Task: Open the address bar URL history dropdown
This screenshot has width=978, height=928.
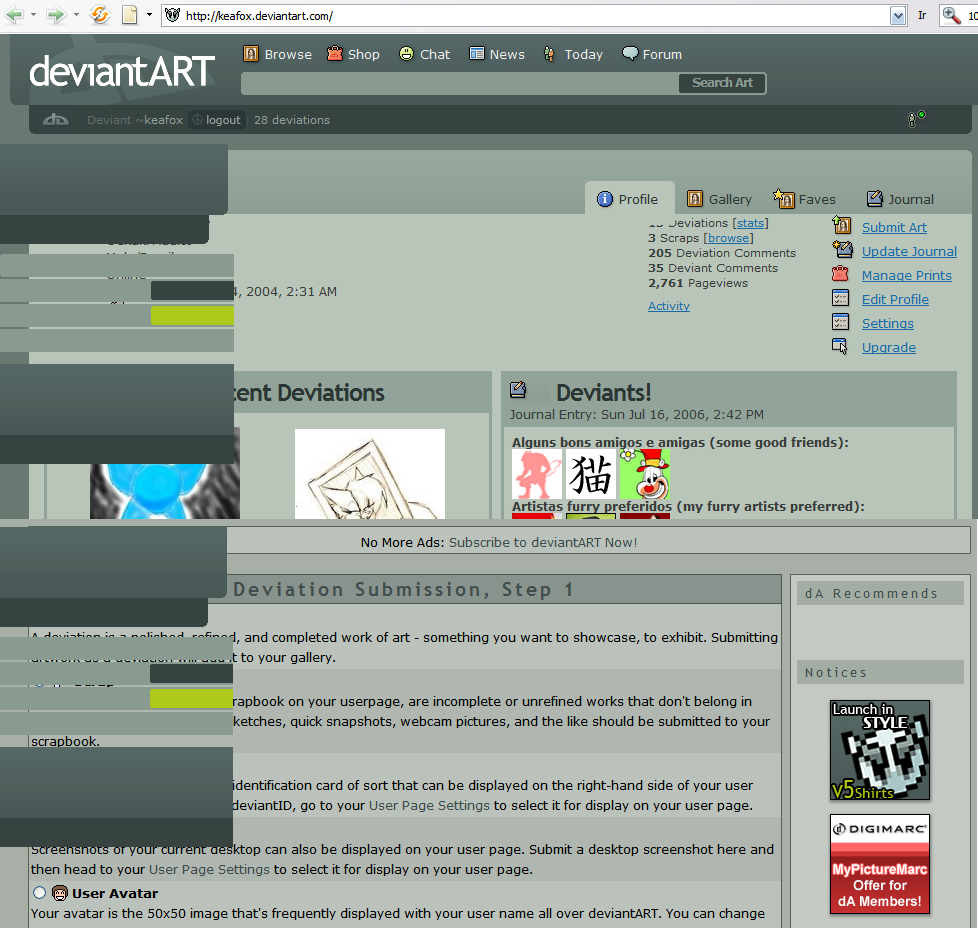Action: [898, 16]
